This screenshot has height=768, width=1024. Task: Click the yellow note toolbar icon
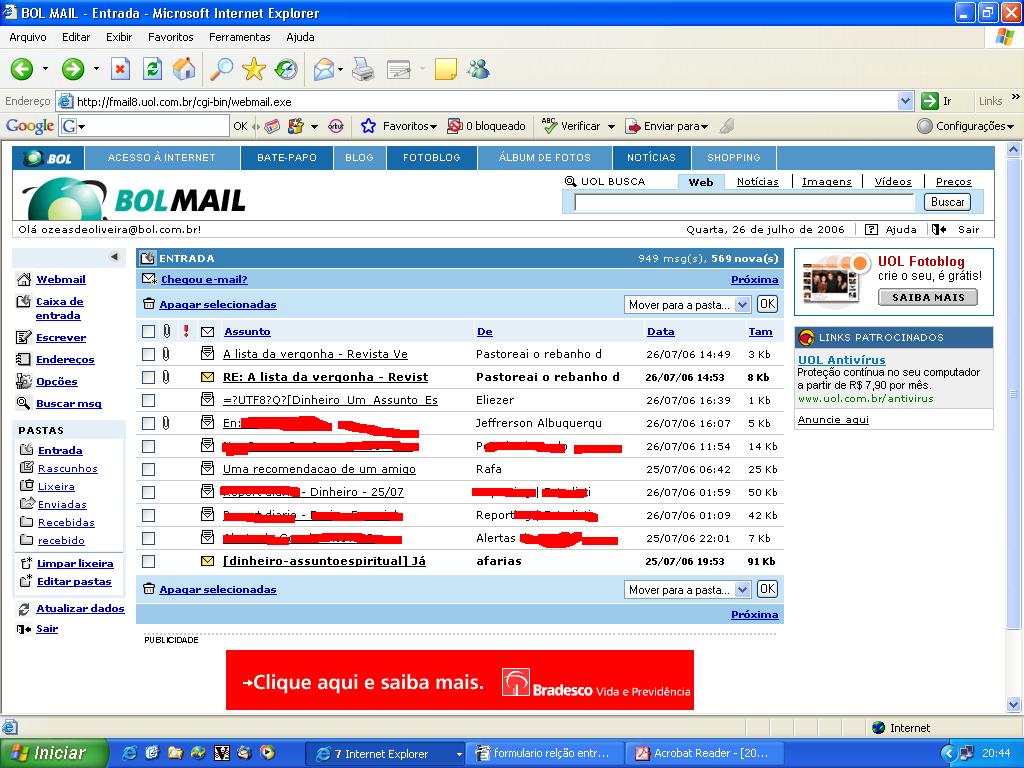pyautogui.click(x=445, y=69)
